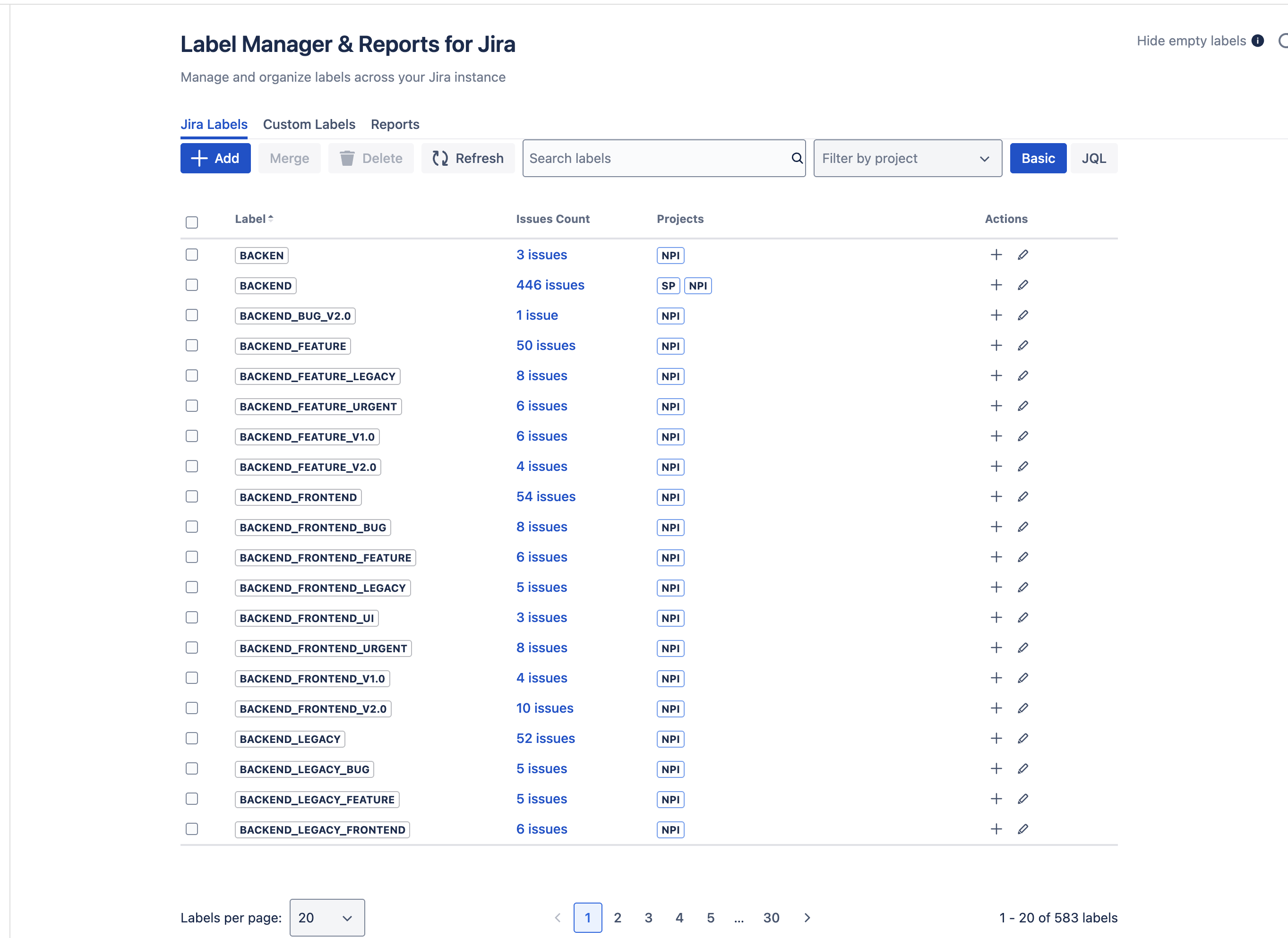Image resolution: width=1288 pixels, height=938 pixels.
Task: Edit the BACKEND label with the pencil icon
Action: [x=1023, y=284]
